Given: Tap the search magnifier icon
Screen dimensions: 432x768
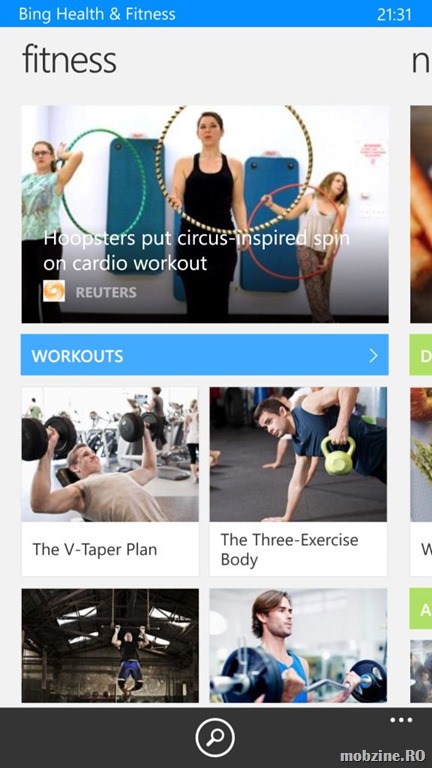Looking at the screenshot, I should coord(215,737).
